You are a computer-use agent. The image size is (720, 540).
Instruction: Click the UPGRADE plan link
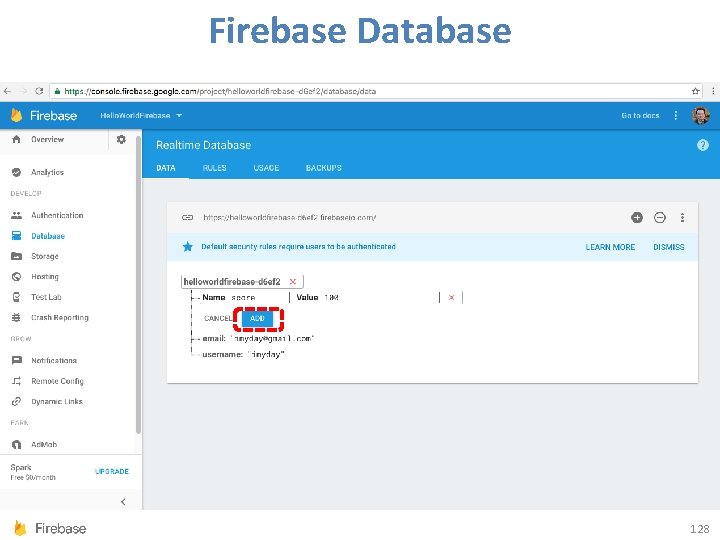point(112,472)
